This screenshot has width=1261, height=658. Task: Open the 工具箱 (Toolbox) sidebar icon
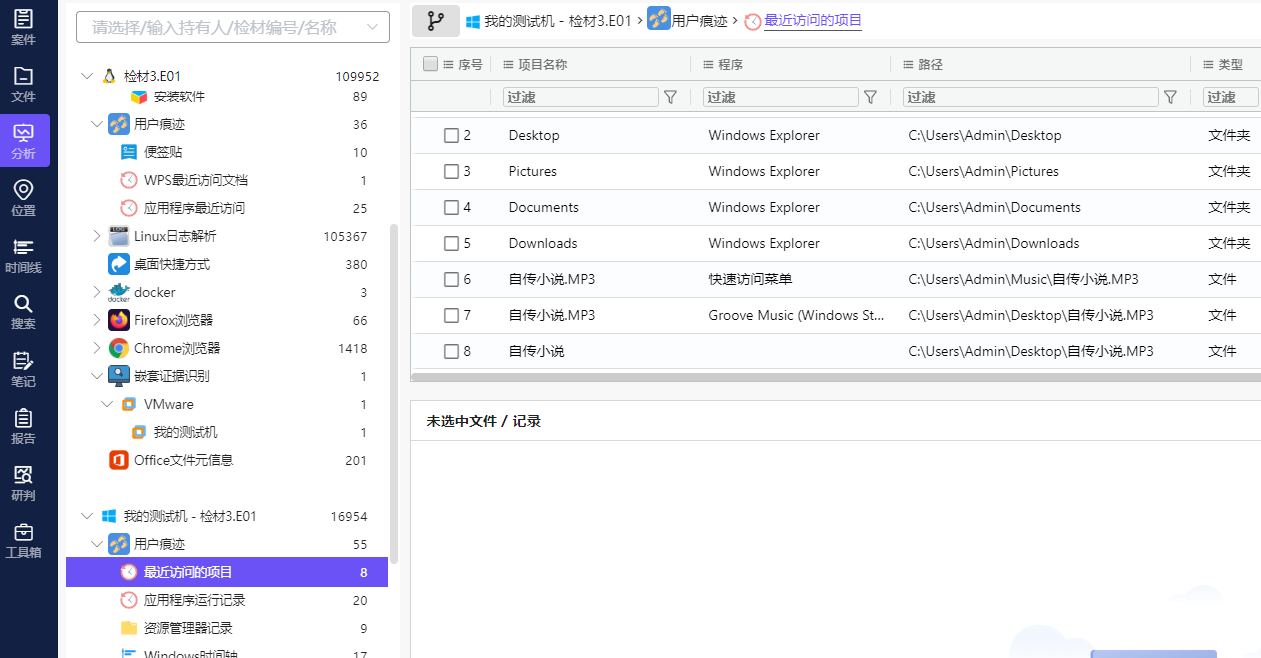(x=23, y=540)
